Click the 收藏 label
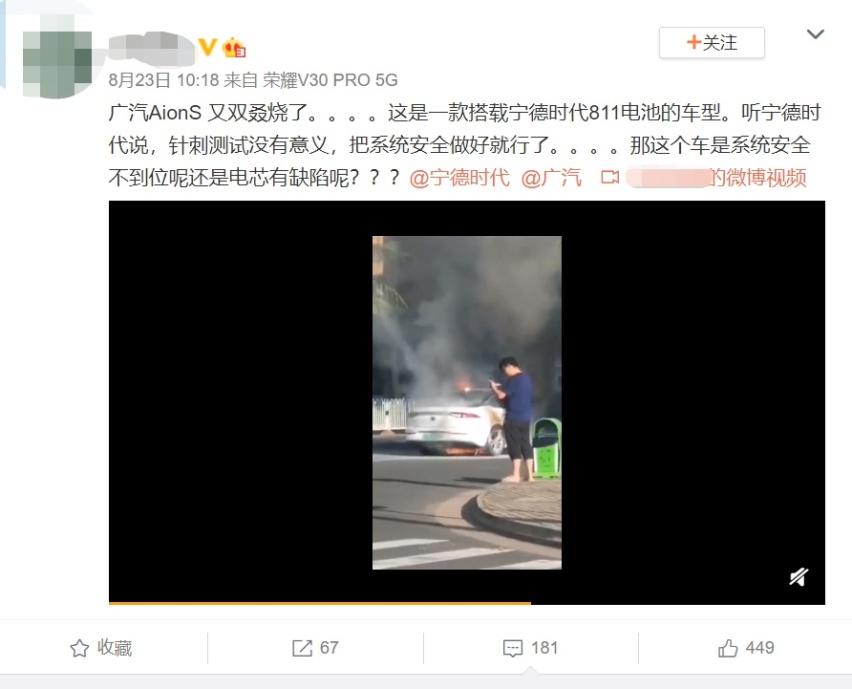Screen dimensions: 852x689 [x=115, y=648]
